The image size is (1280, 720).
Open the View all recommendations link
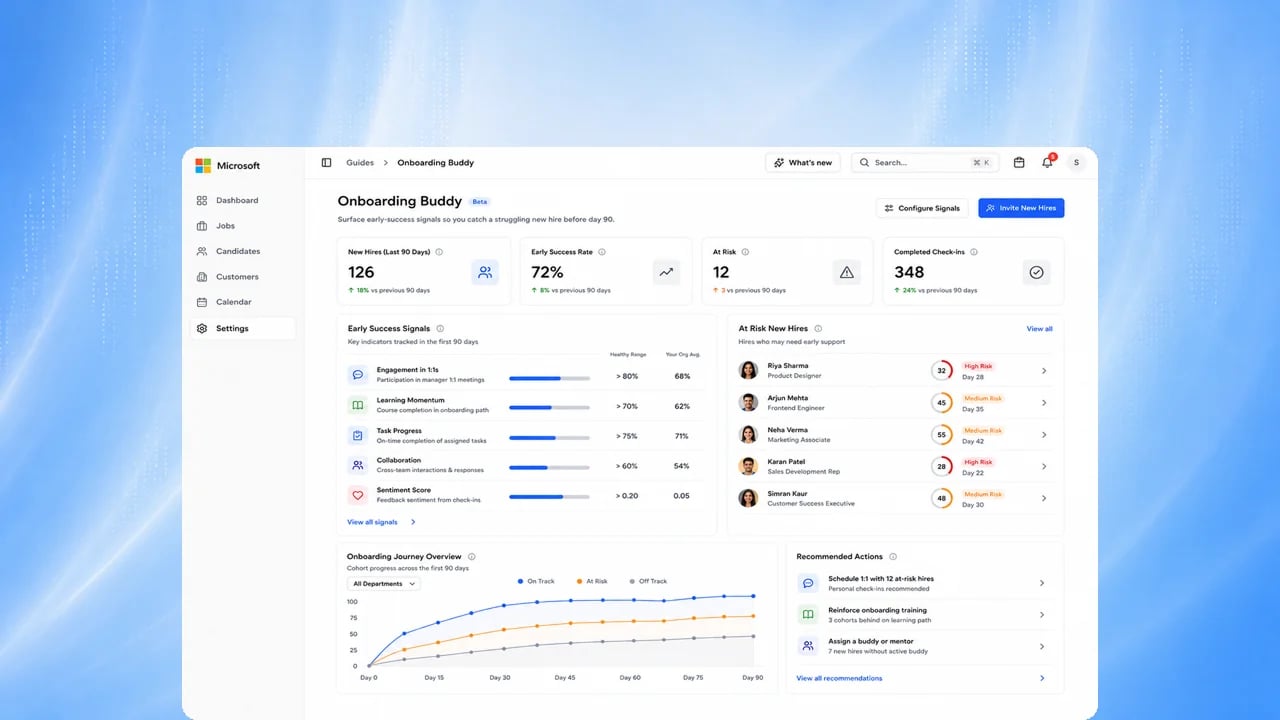tap(839, 678)
